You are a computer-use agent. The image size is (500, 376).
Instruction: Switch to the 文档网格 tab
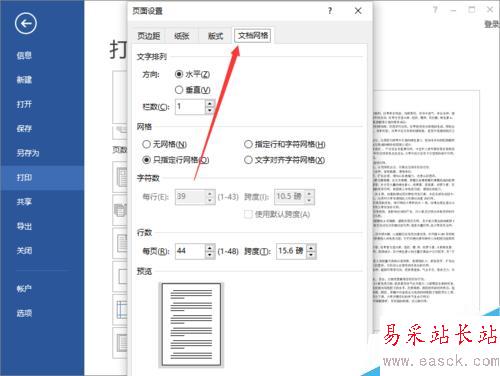(253, 35)
